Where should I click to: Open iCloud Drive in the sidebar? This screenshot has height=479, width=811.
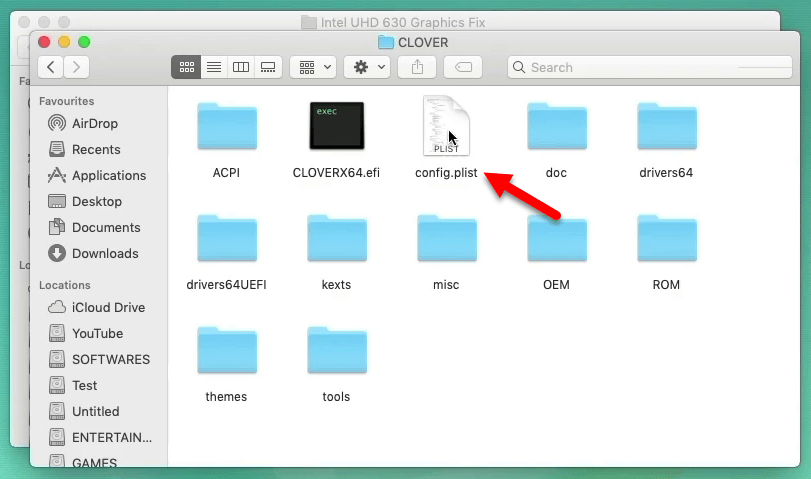click(97, 307)
